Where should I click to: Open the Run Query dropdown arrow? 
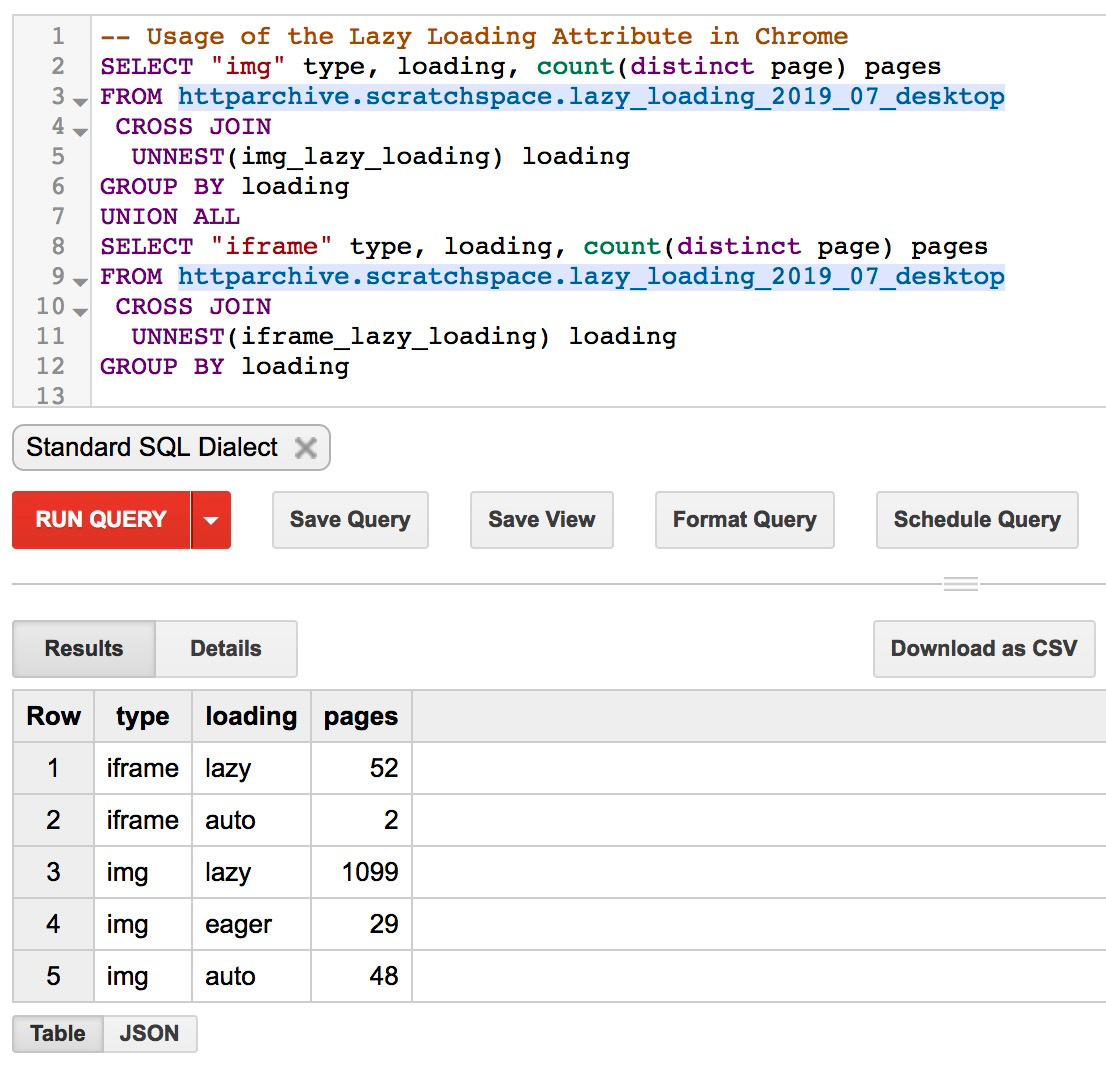(x=211, y=520)
